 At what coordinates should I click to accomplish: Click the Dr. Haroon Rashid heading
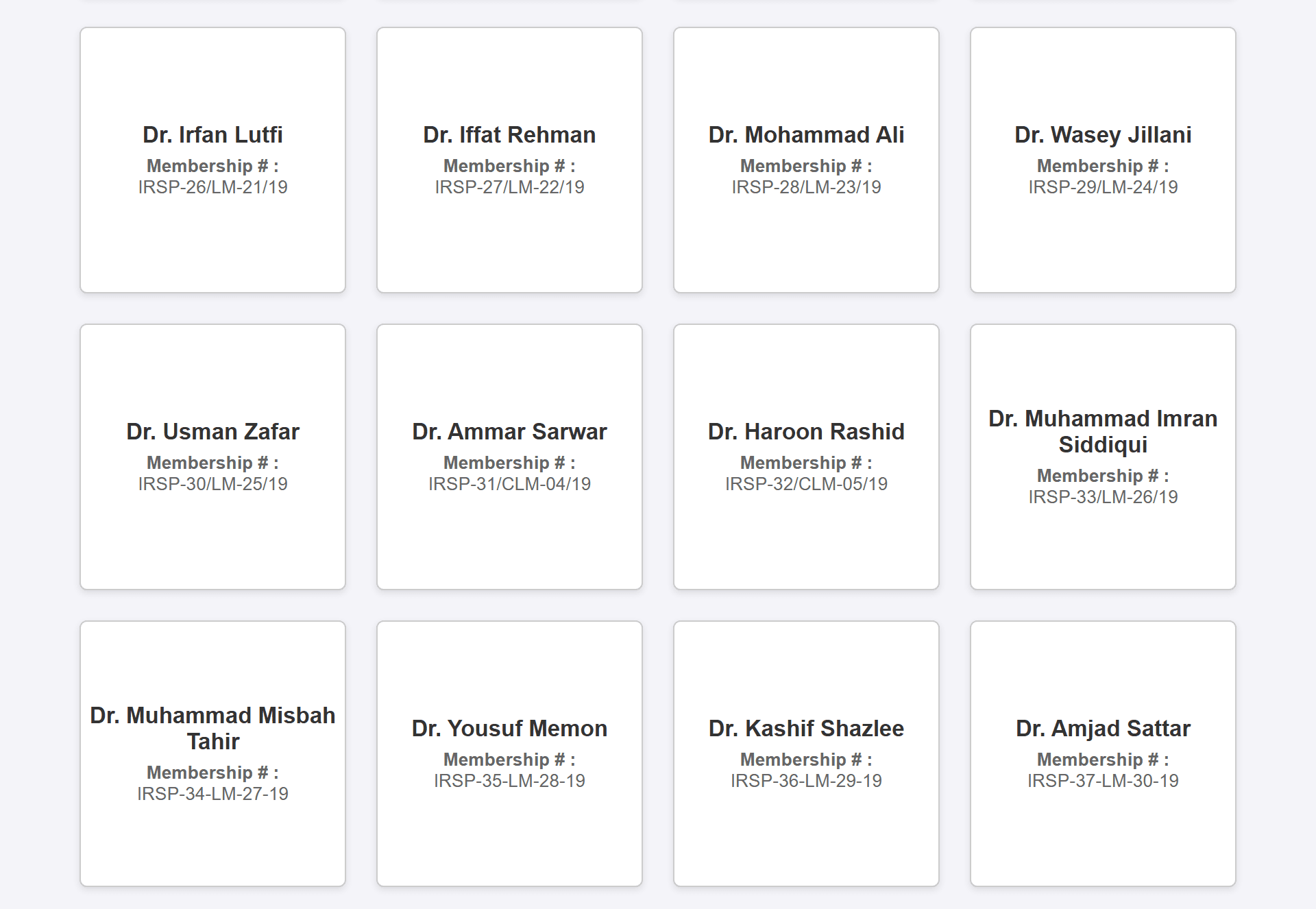click(806, 432)
